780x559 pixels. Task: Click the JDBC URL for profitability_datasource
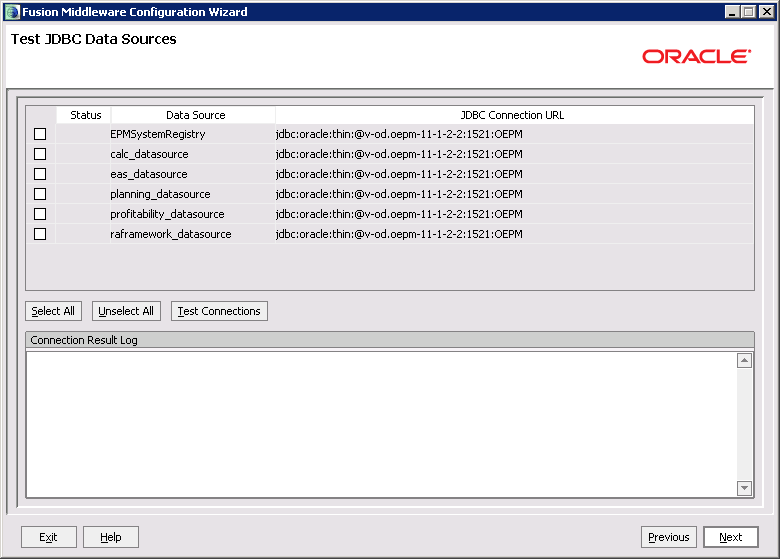click(399, 214)
